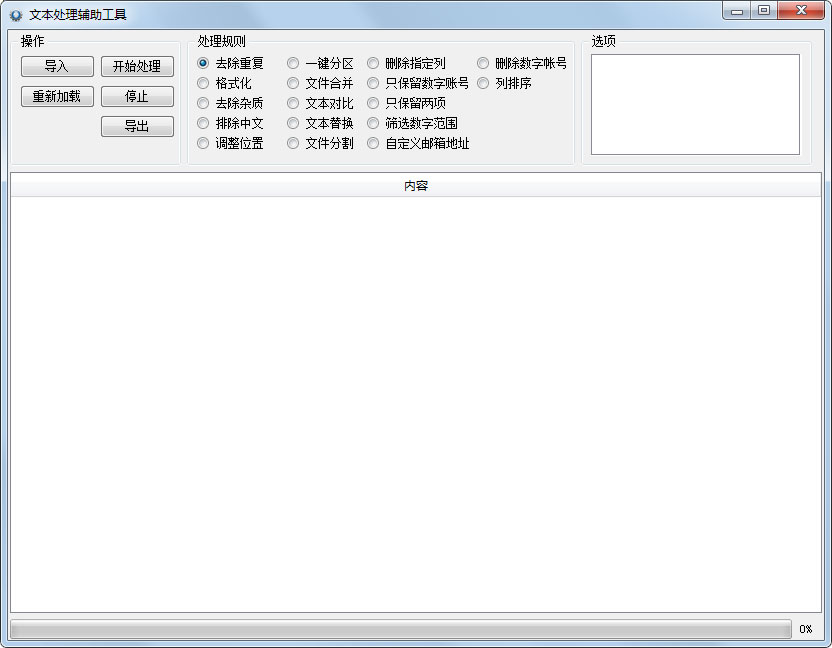Pick 只保留数字账号 radio option

point(418,83)
